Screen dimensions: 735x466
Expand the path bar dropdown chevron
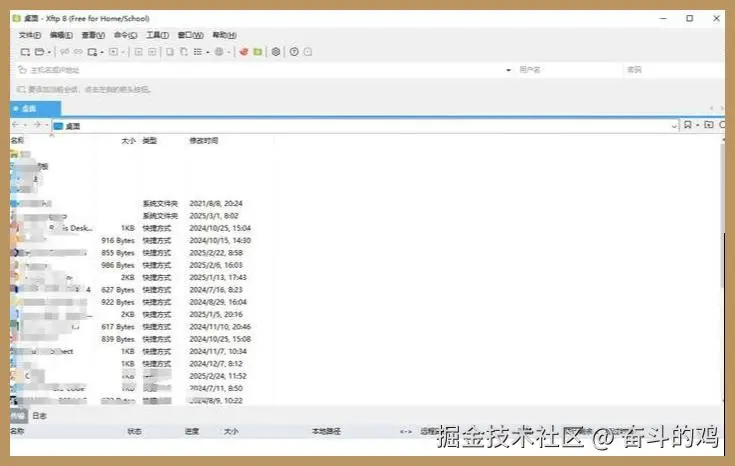pos(674,126)
